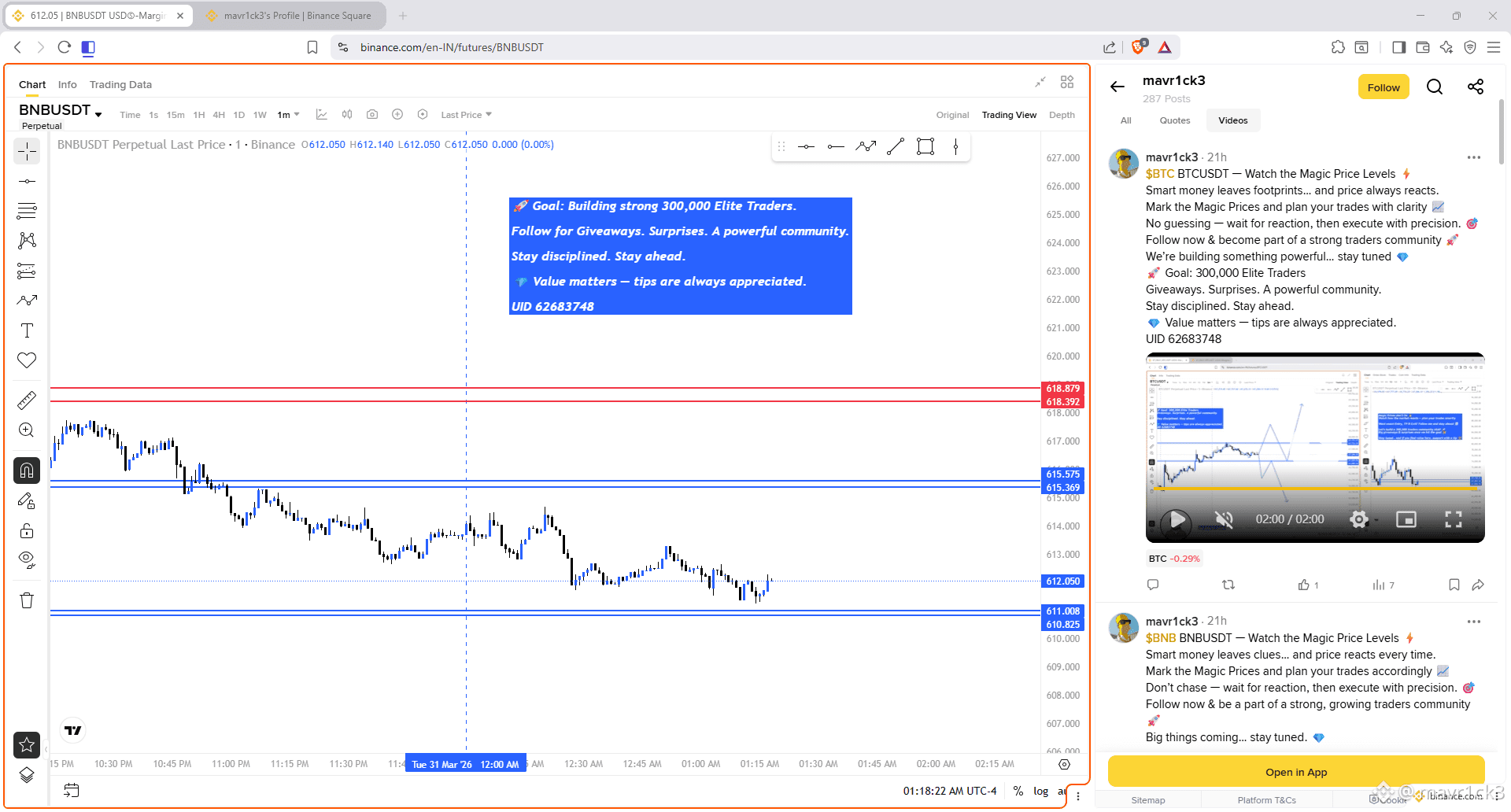
Task: Remove drawings with the trash icon
Action: [27, 601]
